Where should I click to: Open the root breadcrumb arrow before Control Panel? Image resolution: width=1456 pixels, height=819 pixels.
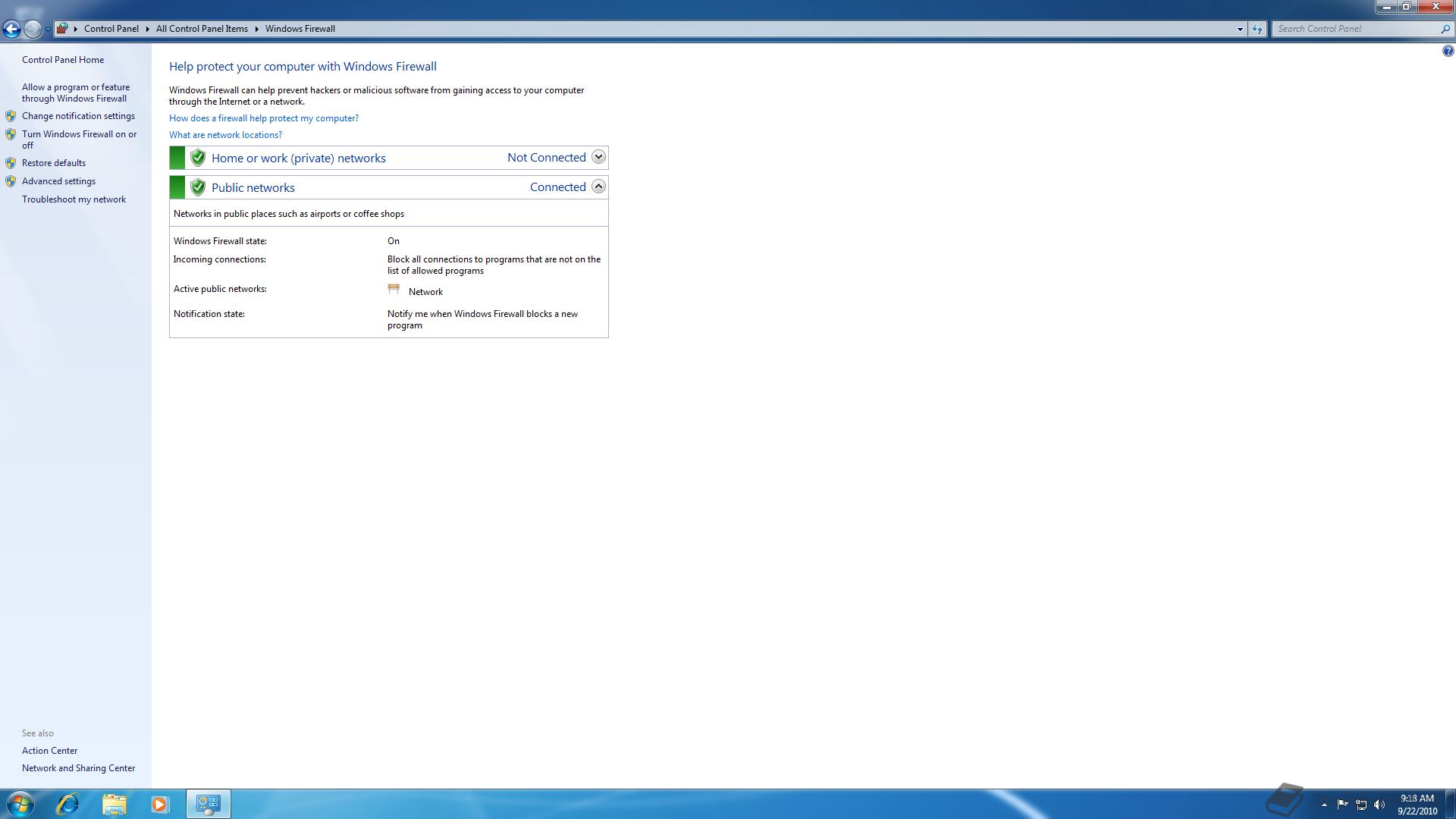pos(76,29)
